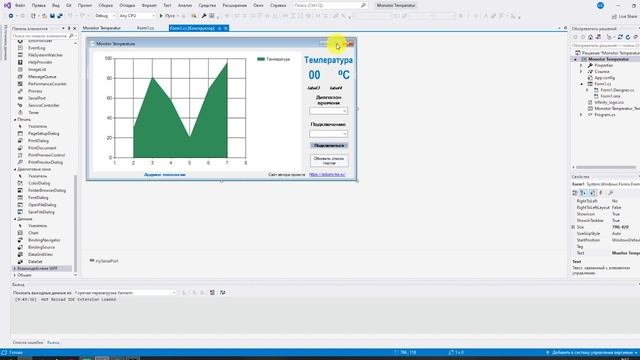Select the PageSetupDialog toolbox component
The width and height of the screenshot is (640, 360).
pos(43,133)
